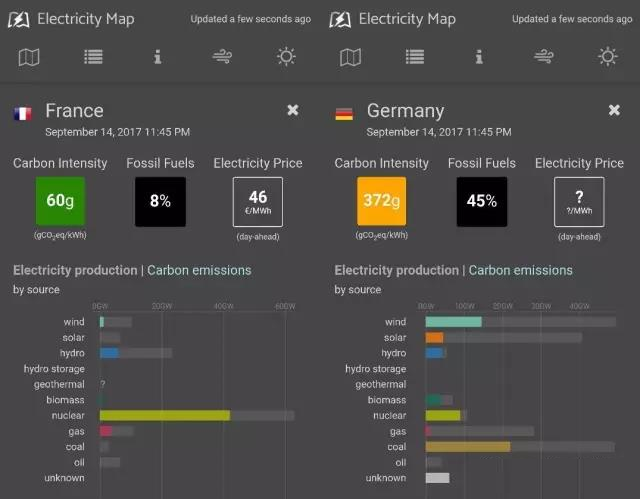Switch to Carbon emissions in Germany panel
The width and height of the screenshot is (640, 499).
click(x=521, y=270)
